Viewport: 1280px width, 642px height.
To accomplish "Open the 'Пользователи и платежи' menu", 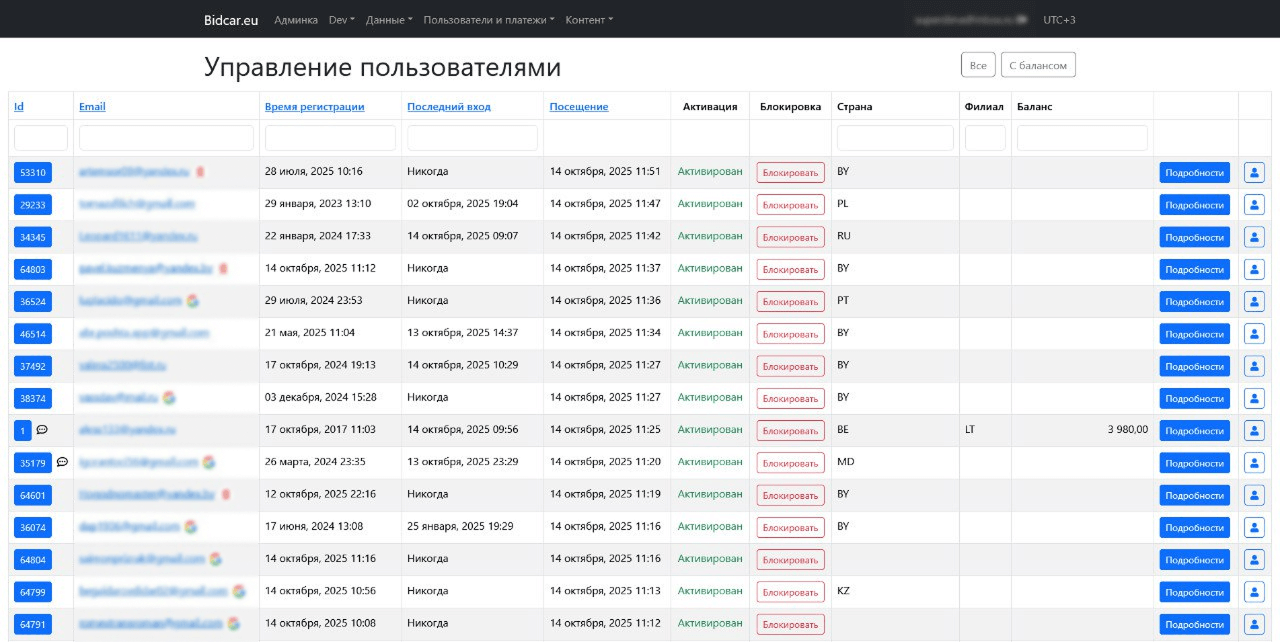I will 486,19.
